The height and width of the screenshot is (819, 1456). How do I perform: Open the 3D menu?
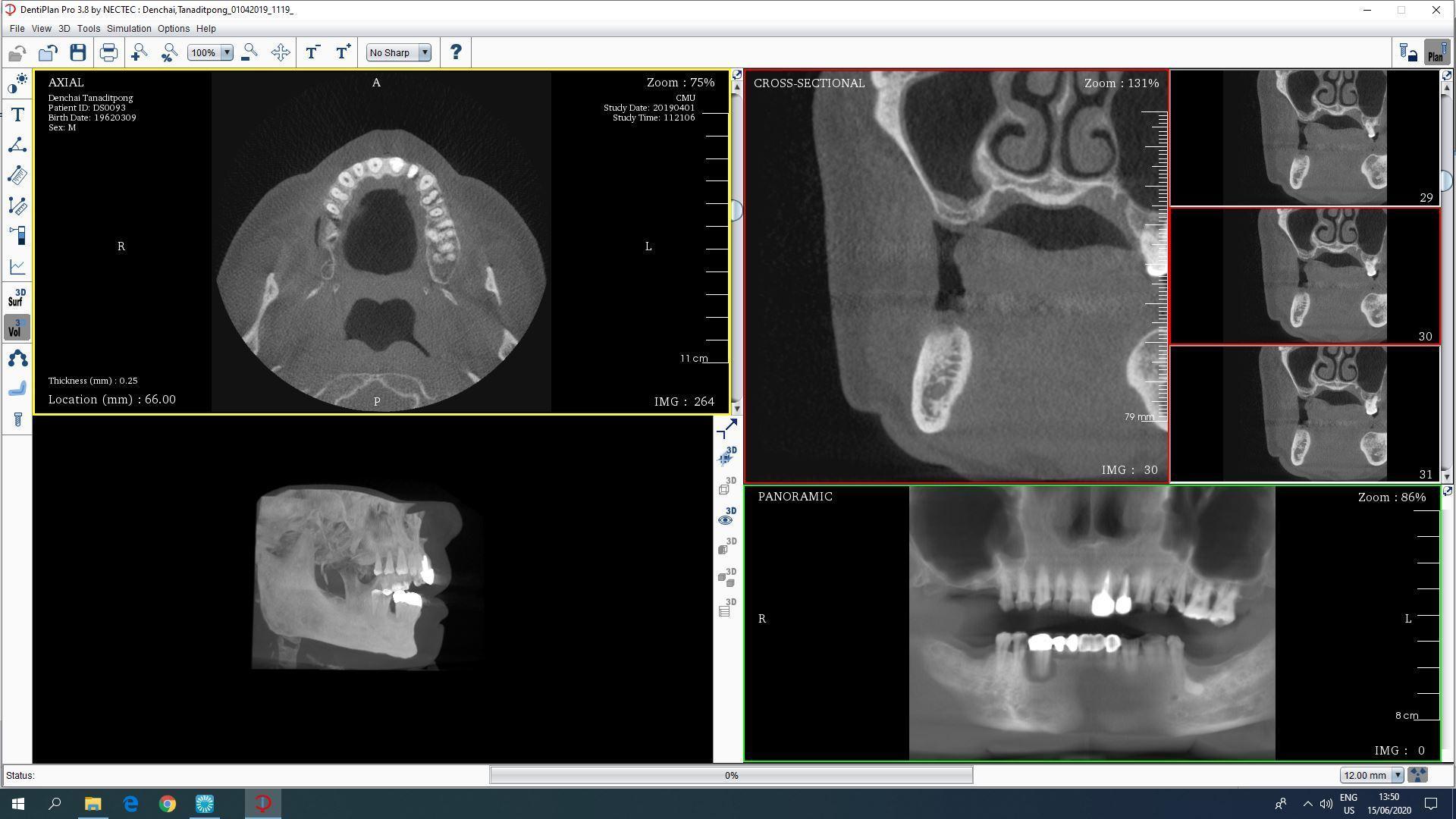(64, 28)
